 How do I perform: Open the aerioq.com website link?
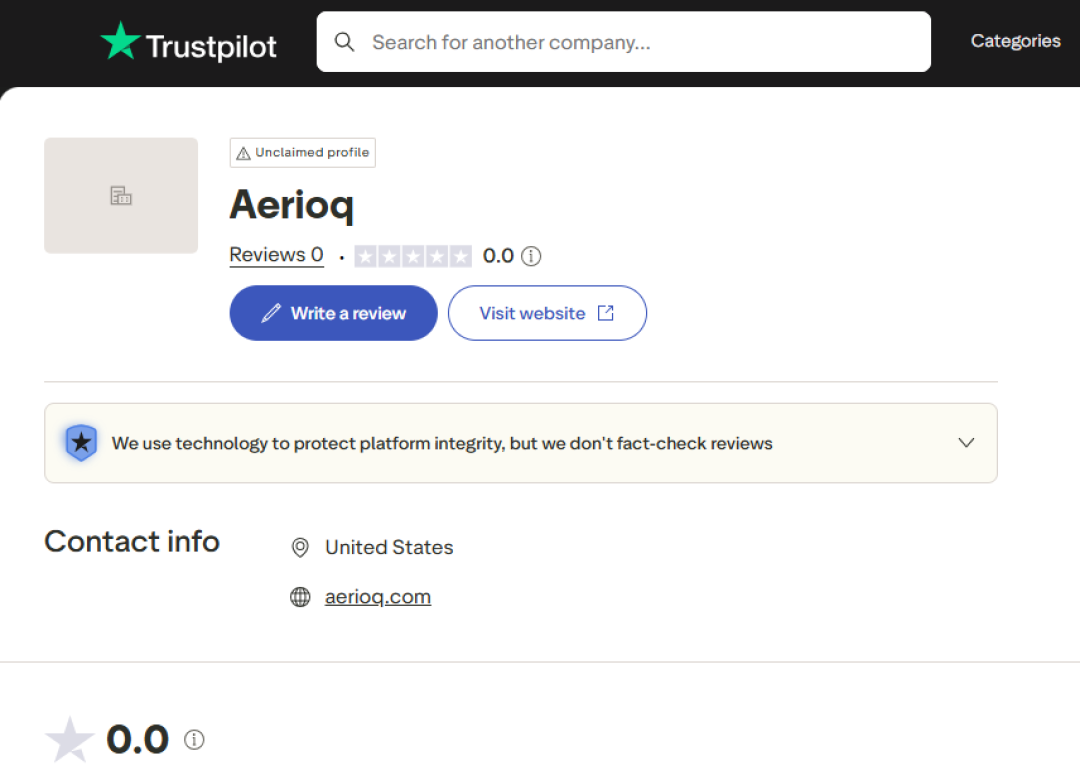point(378,597)
